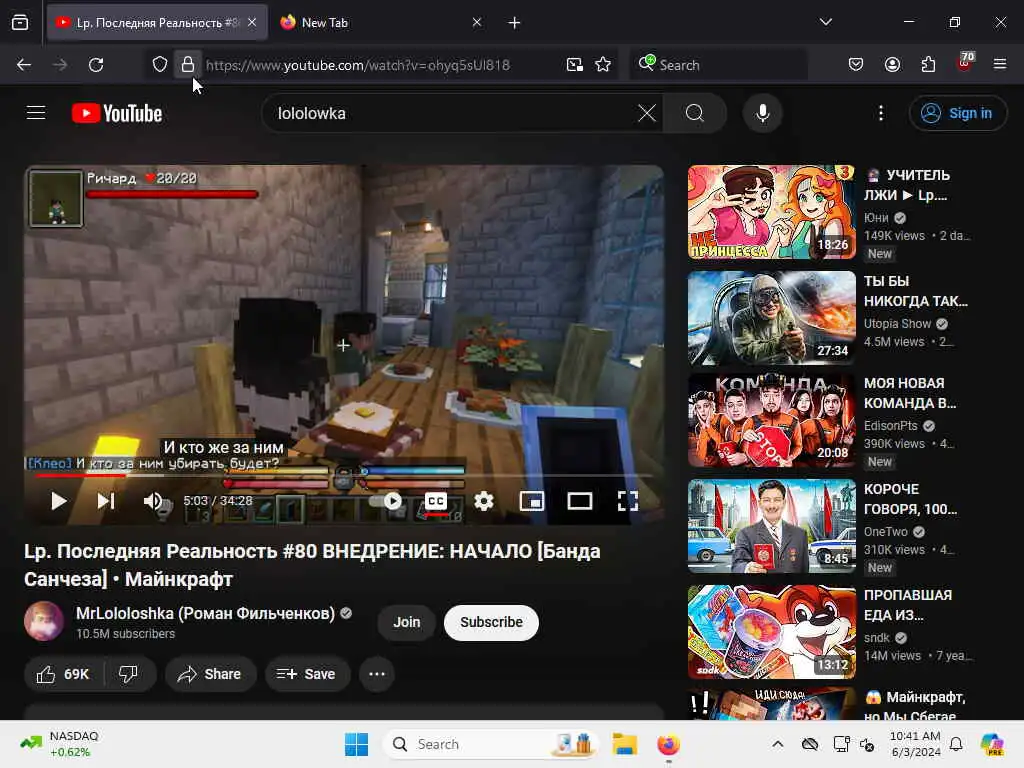The image size is (1024, 768).
Task: Show hidden system tray icons
Action: (x=777, y=744)
